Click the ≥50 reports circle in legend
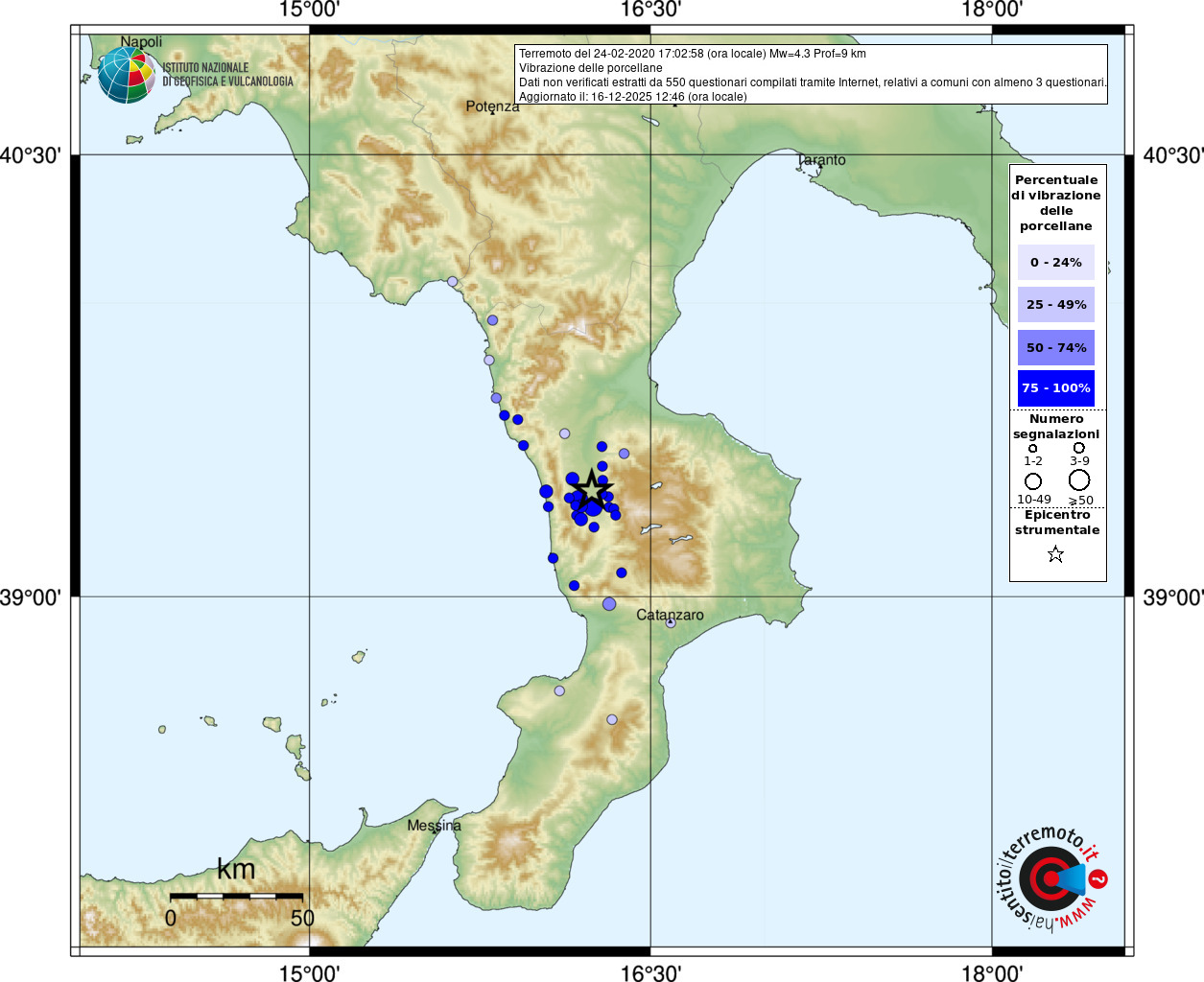1204x982 pixels. click(1079, 479)
